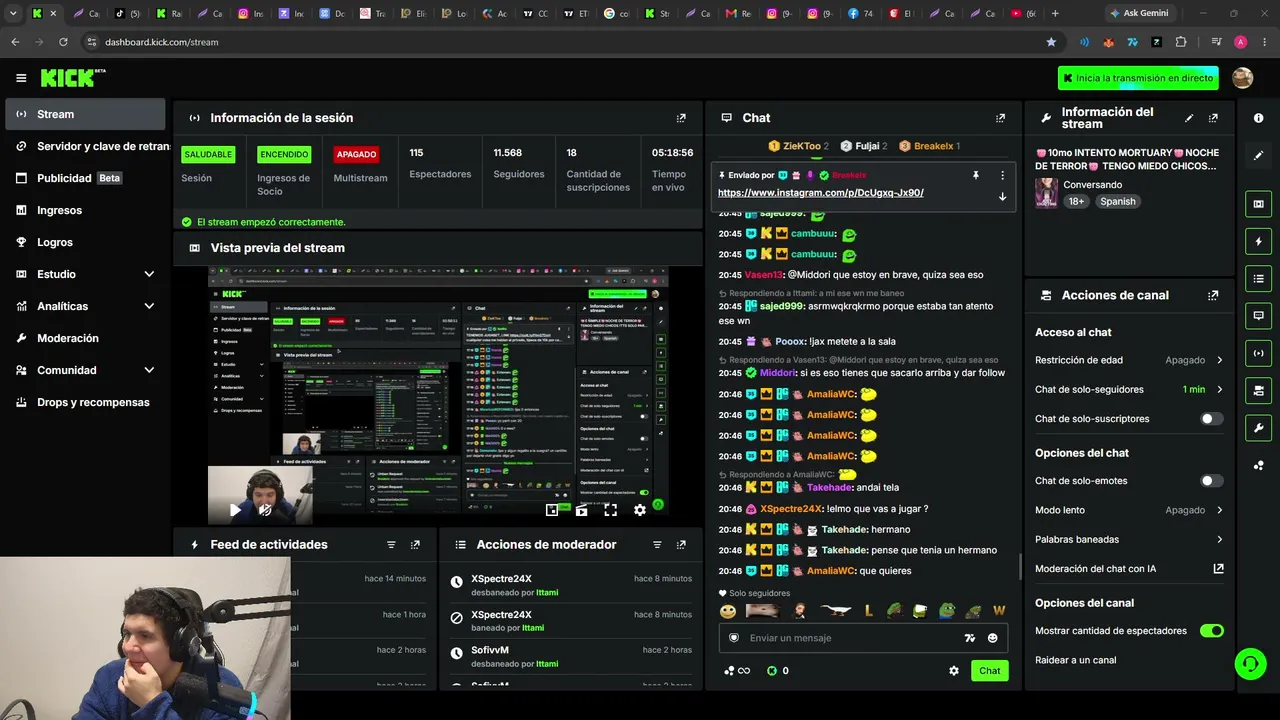Expand the Comunidad sidebar section

click(149, 370)
